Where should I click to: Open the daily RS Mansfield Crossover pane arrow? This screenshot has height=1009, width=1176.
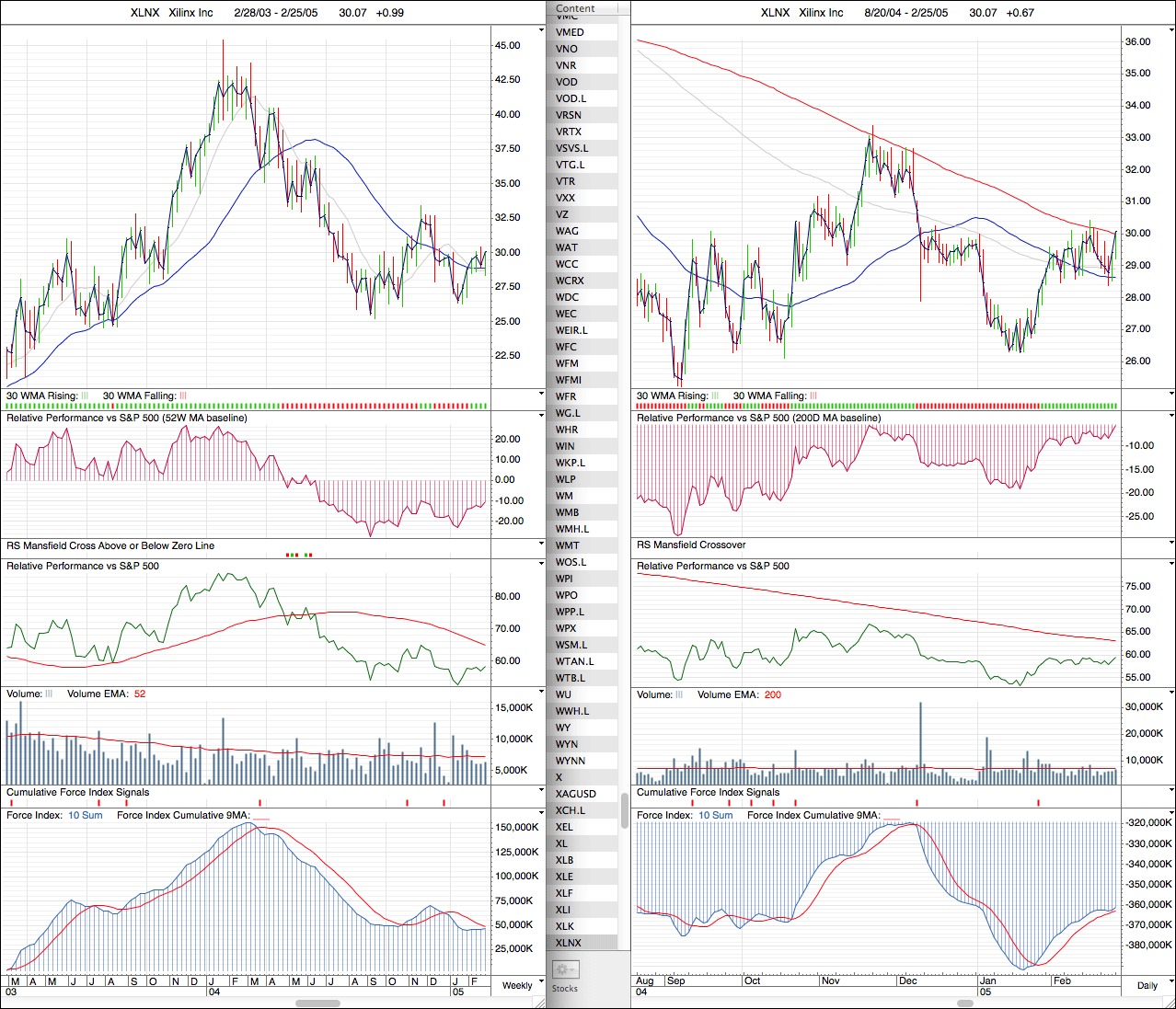click(x=1170, y=545)
